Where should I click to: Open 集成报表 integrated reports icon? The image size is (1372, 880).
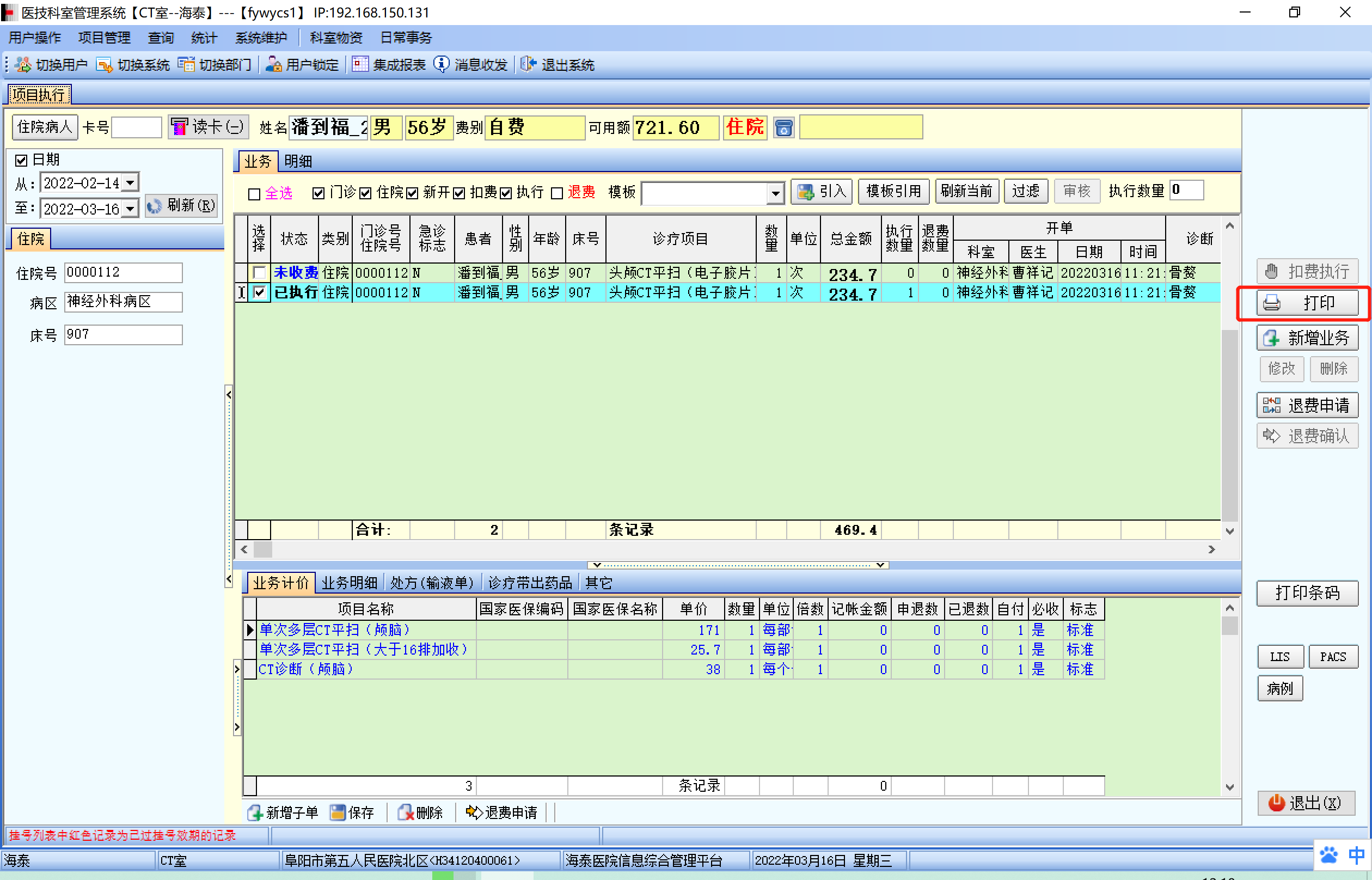click(360, 65)
